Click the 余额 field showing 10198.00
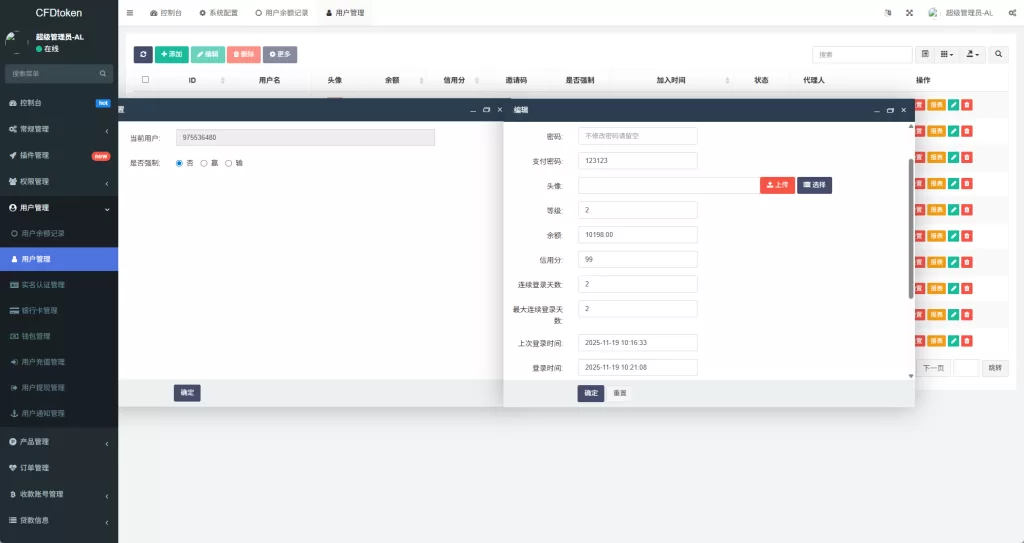 (637, 235)
